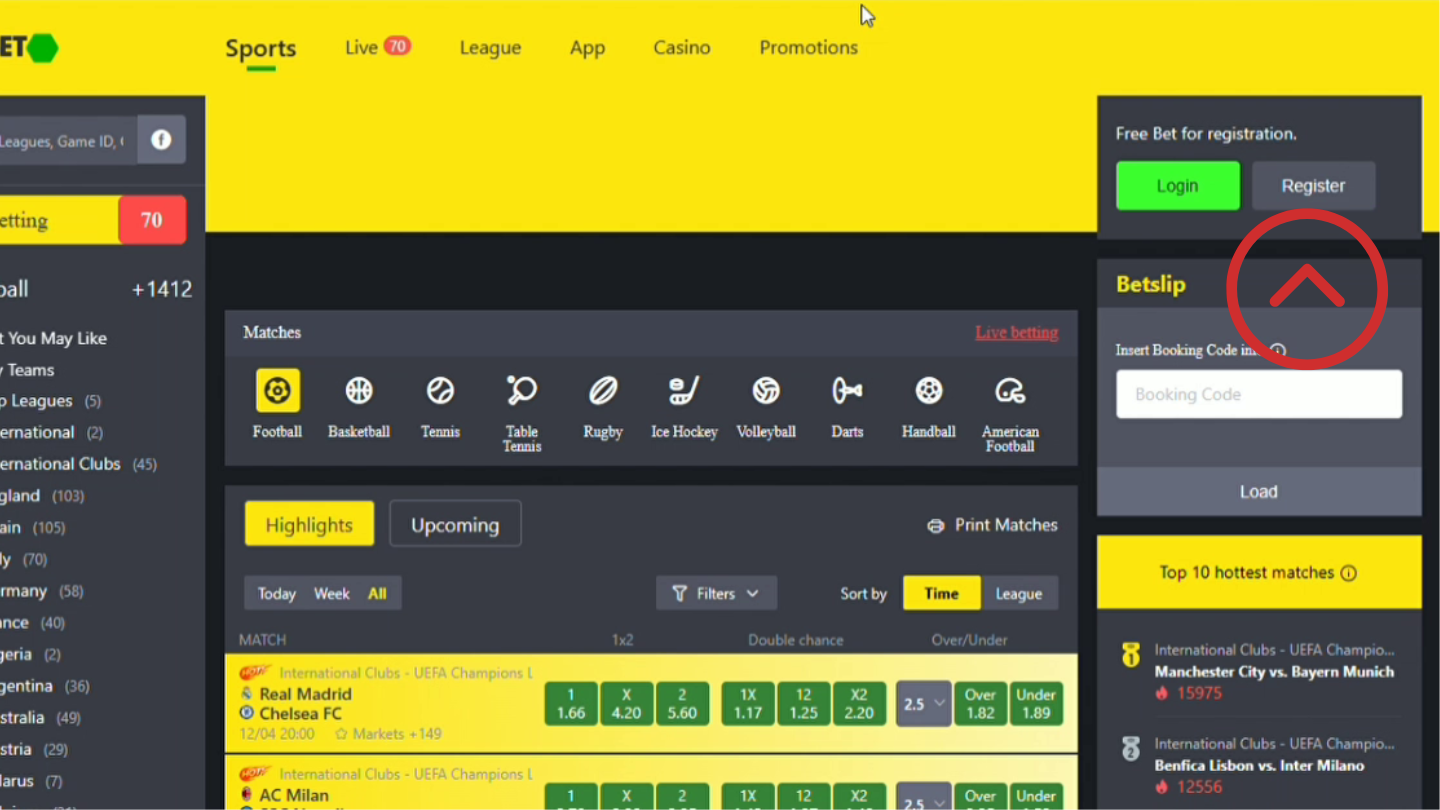Click the leagues search input field

[66, 141]
